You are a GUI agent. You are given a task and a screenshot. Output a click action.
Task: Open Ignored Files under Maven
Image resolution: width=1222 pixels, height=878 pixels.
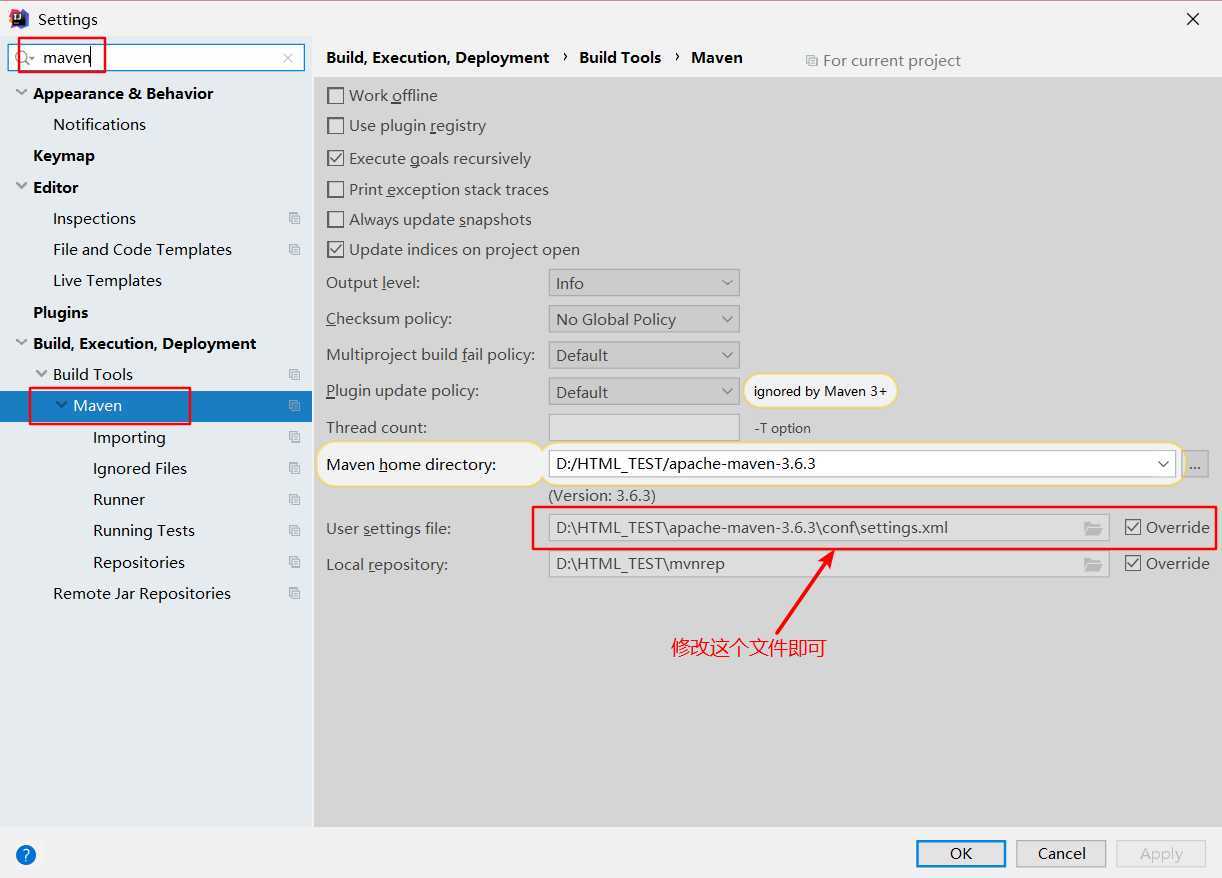(x=140, y=468)
